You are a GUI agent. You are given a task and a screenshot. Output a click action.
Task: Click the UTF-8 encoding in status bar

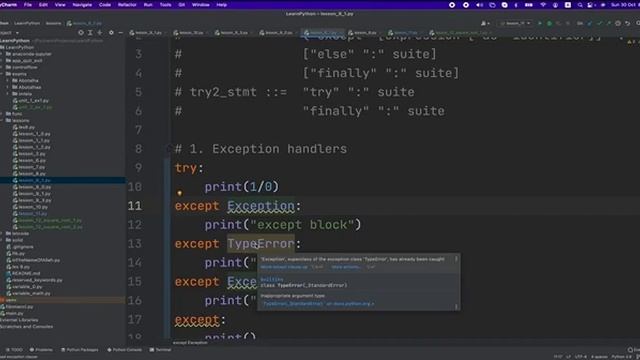point(581,357)
